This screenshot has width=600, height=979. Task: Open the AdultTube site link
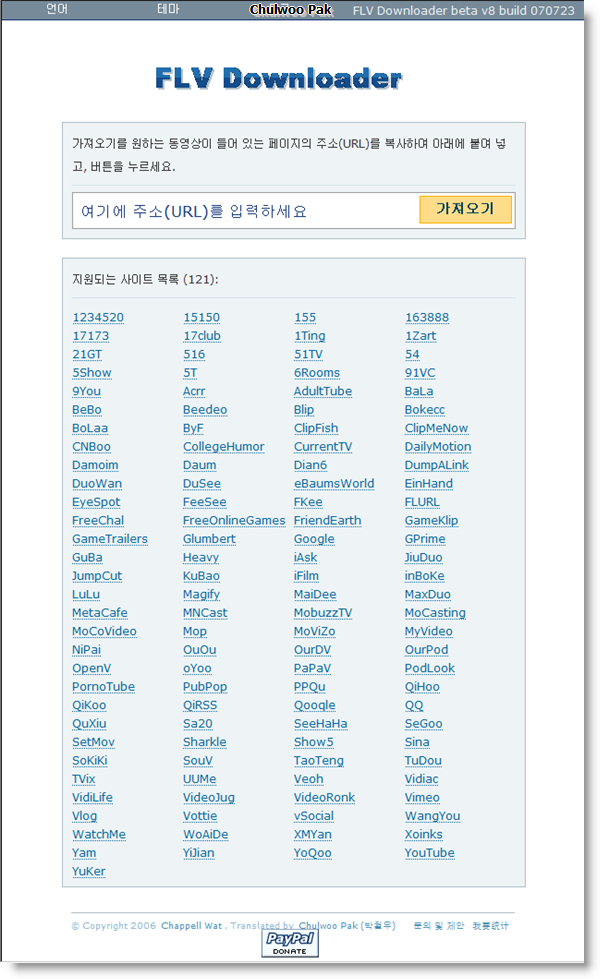click(x=323, y=391)
